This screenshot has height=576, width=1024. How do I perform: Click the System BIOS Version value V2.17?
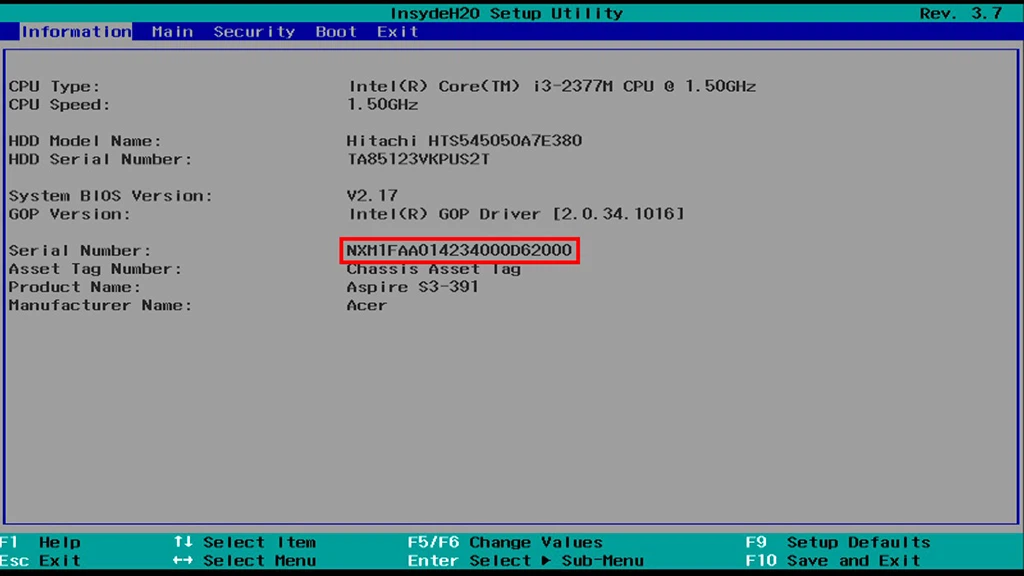tap(372, 195)
